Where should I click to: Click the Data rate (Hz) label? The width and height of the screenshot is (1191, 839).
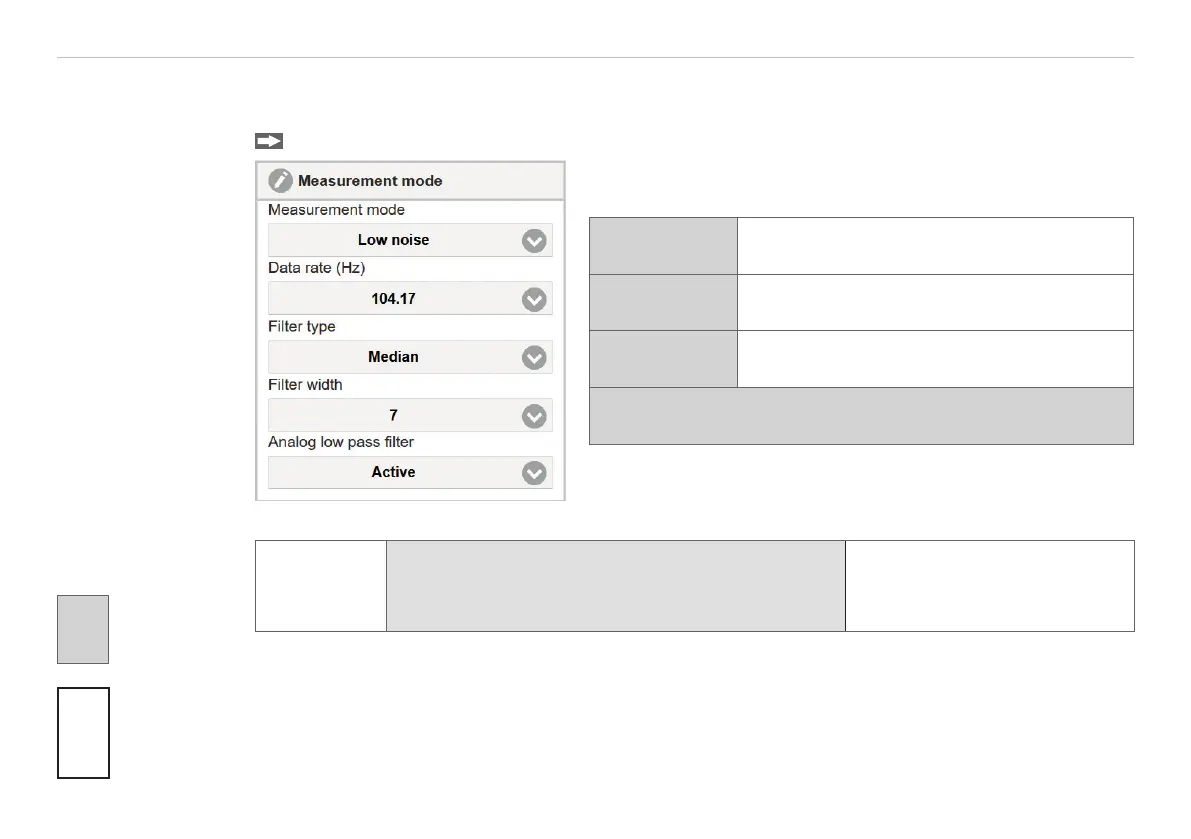(x=317, y=268)
